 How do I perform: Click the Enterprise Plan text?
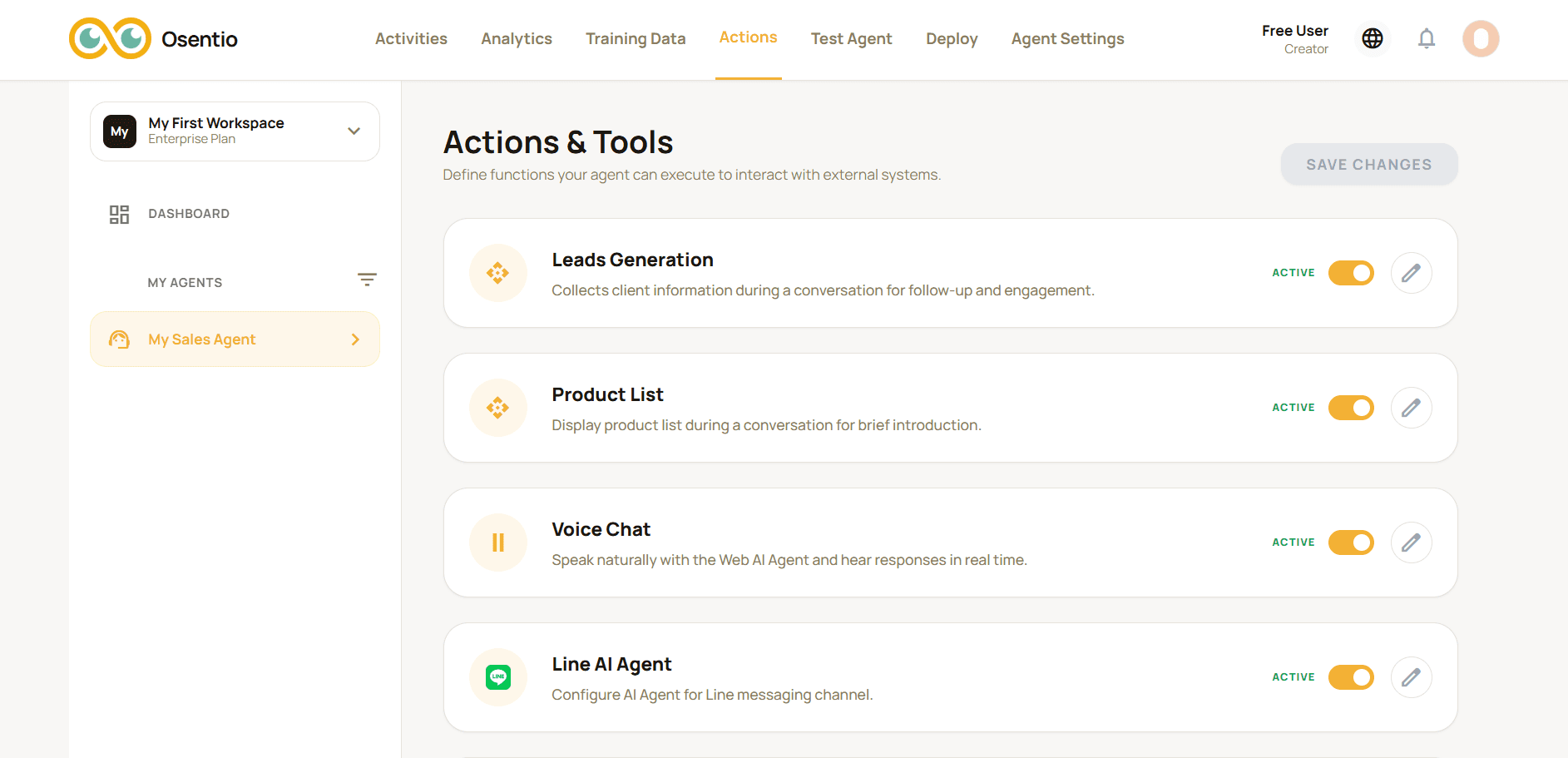[x=192, y=139]
